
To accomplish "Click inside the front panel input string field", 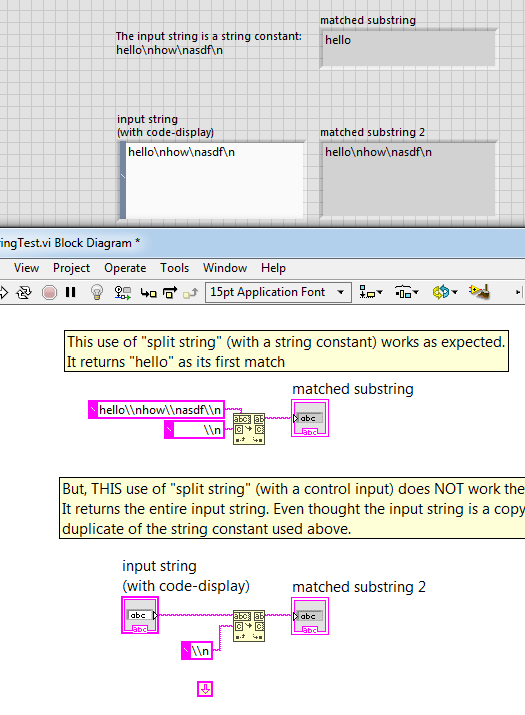I will pyautogui.click(x=213, y=181).
